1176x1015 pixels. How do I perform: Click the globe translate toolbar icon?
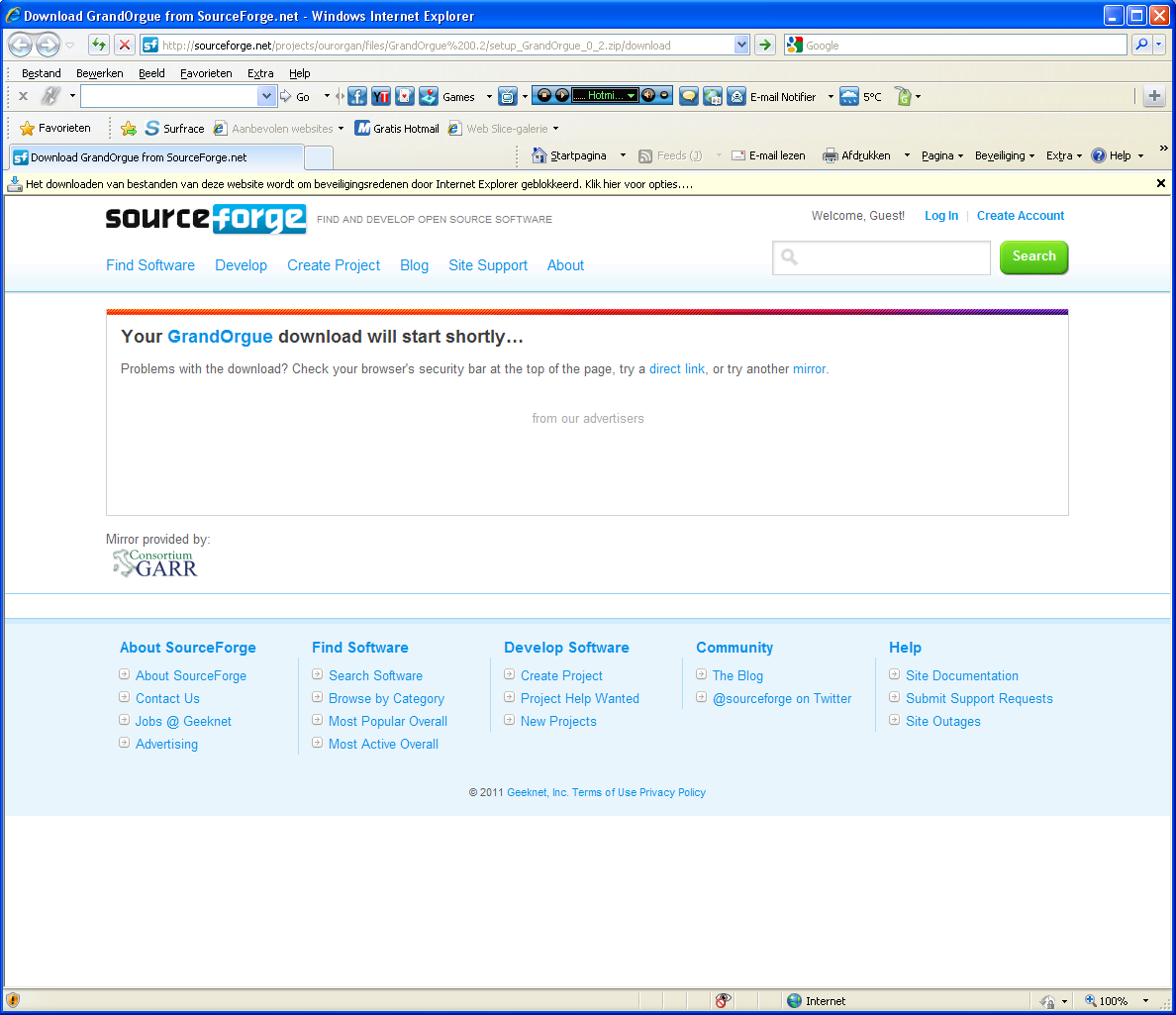coord(713,96)
